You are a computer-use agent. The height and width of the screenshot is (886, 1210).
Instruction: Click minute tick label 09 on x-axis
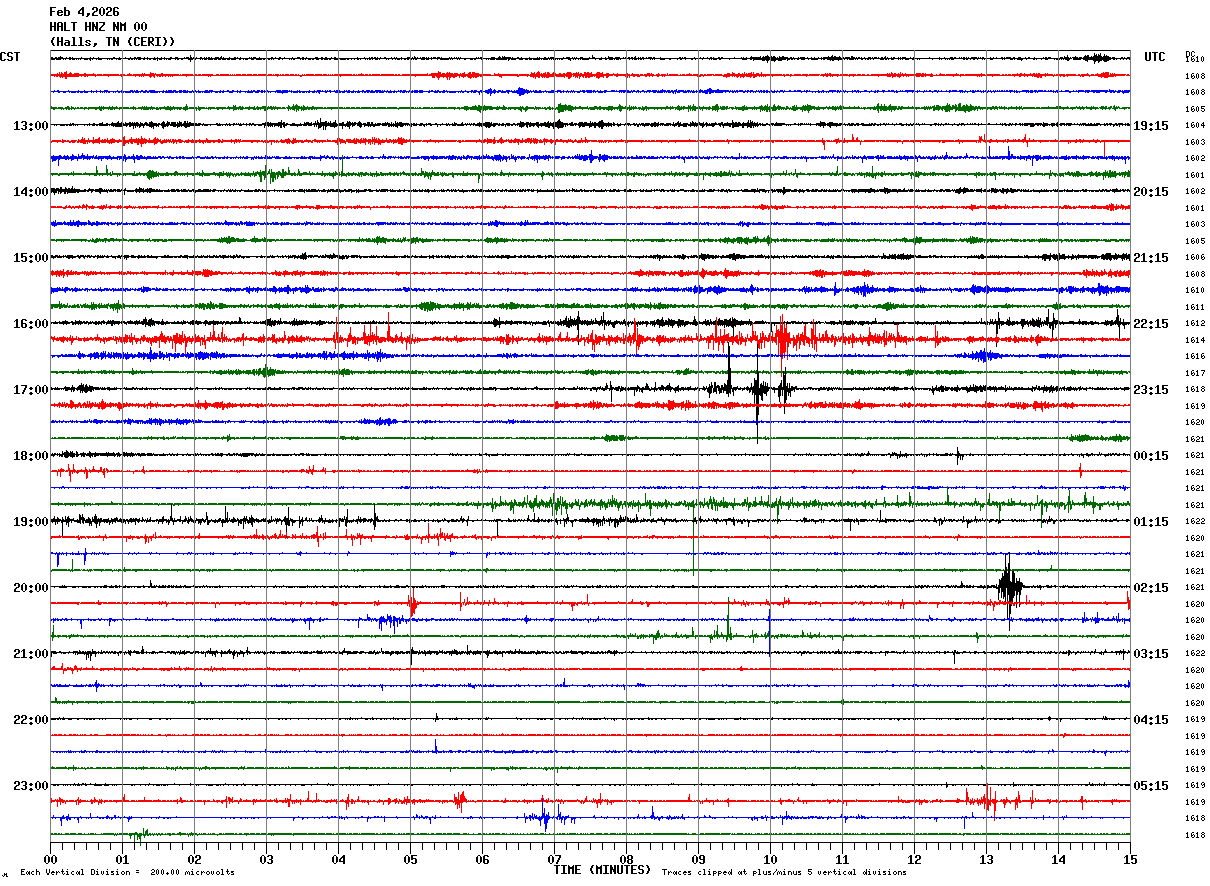click(699, 859)
